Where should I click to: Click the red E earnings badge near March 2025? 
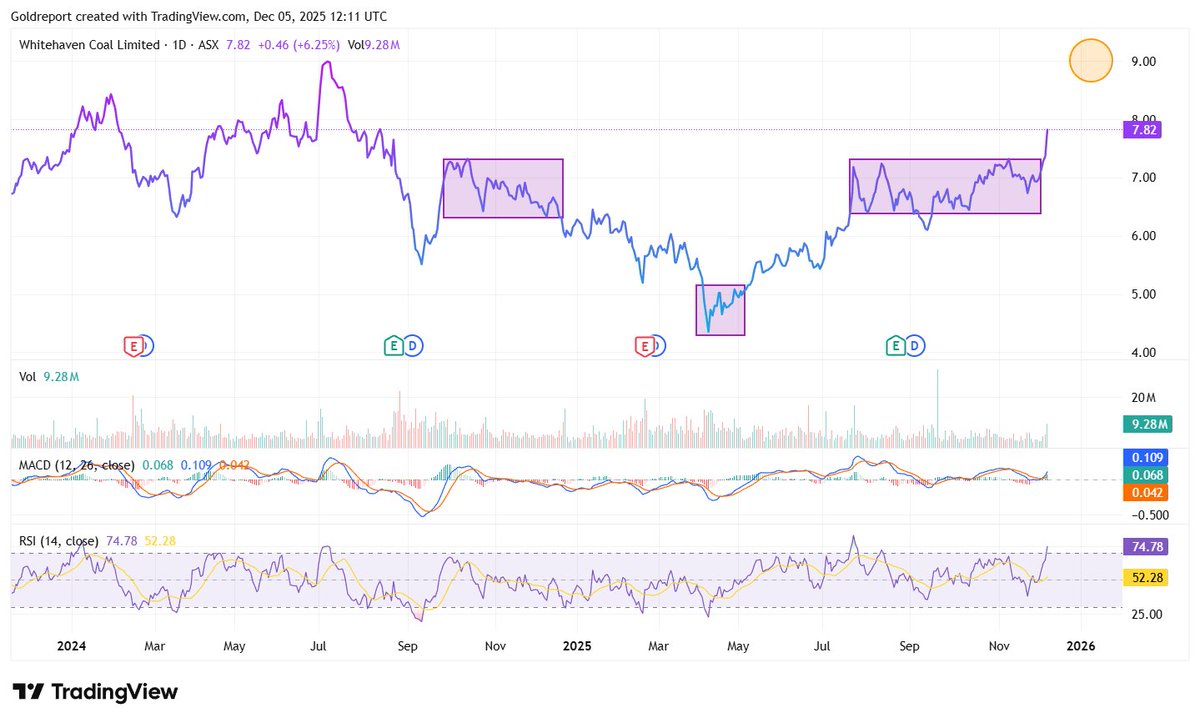[645, 345]
